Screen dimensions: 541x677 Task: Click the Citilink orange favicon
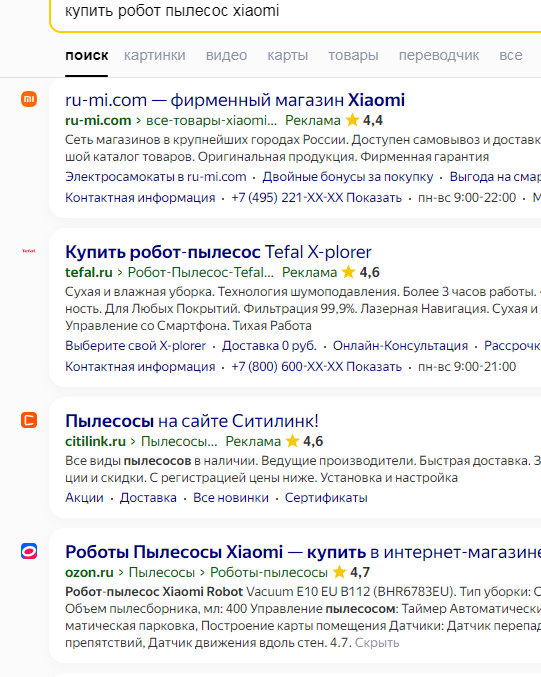click(x=29, y=420)
